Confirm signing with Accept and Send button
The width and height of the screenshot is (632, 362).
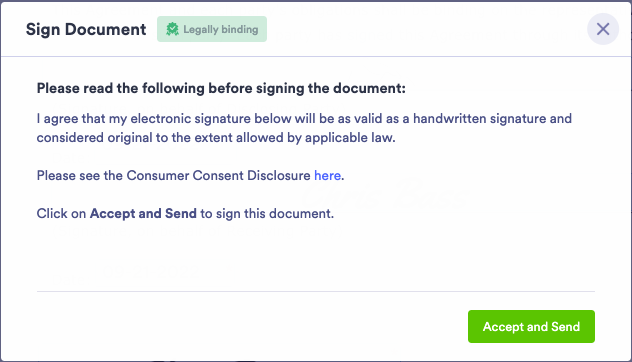tap(531, 327)
